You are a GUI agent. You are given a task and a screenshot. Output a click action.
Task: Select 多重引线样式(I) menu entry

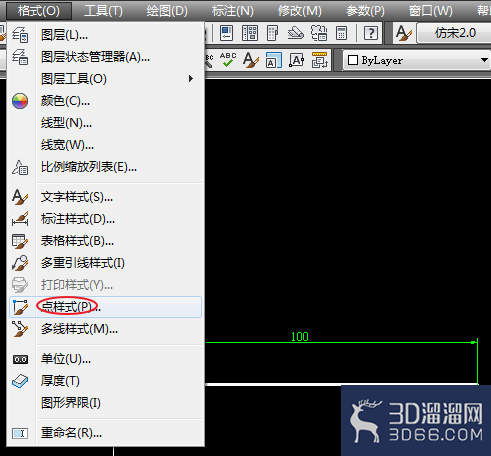pos(105,263)
